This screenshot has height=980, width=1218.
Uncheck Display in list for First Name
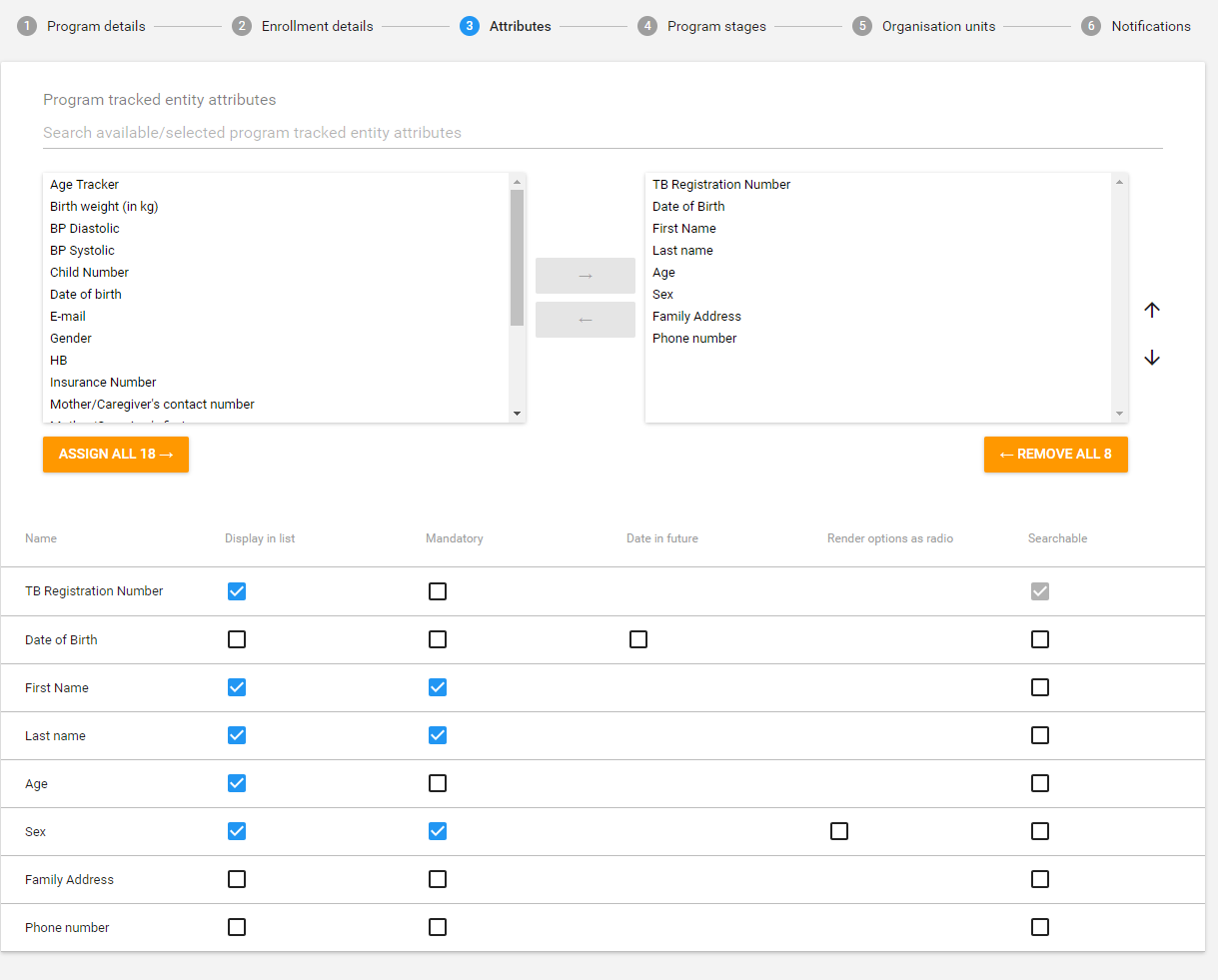pyautogui.click(x=237, y=687)
